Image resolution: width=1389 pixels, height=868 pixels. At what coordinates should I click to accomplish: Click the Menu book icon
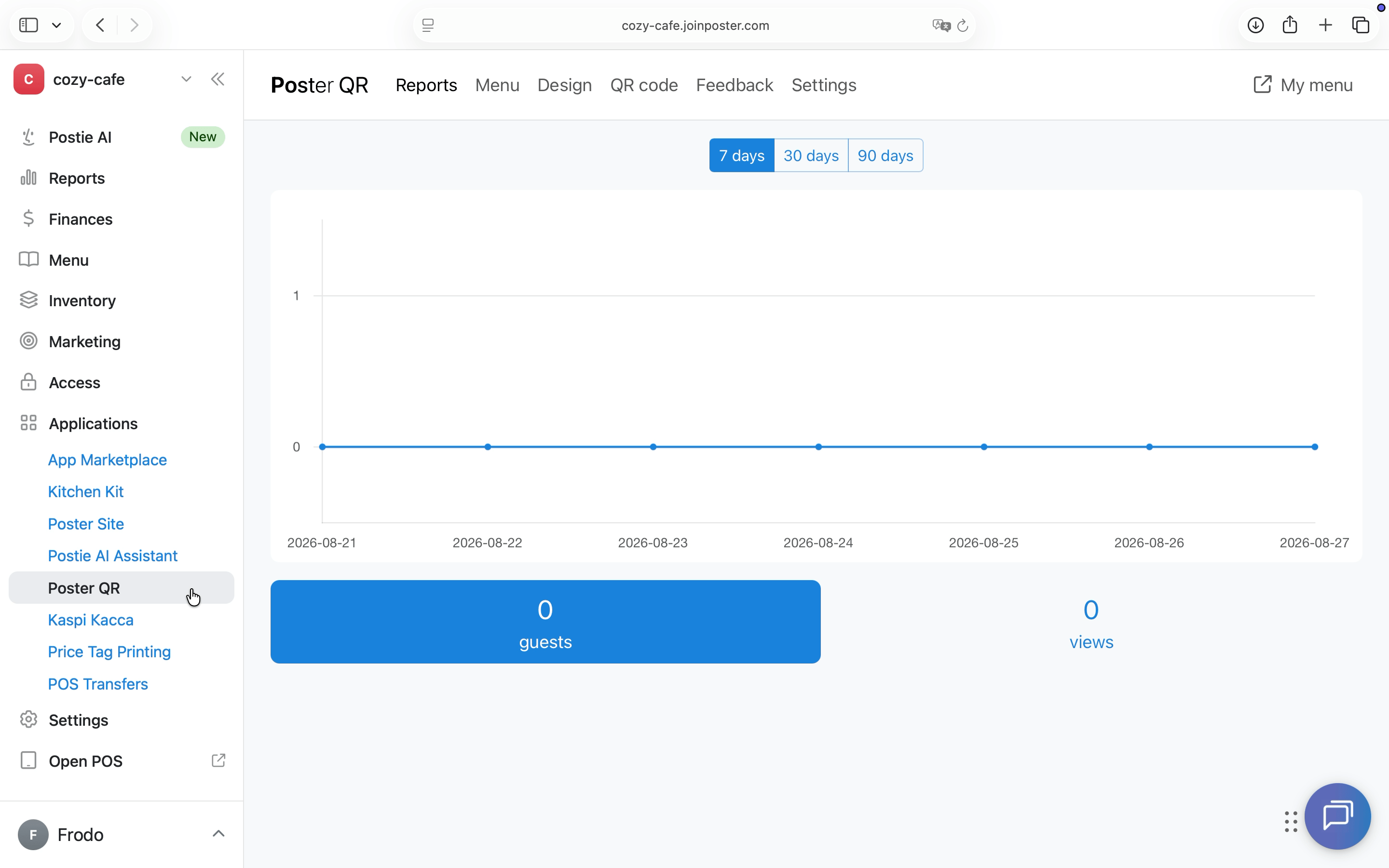tap(29, 259)
